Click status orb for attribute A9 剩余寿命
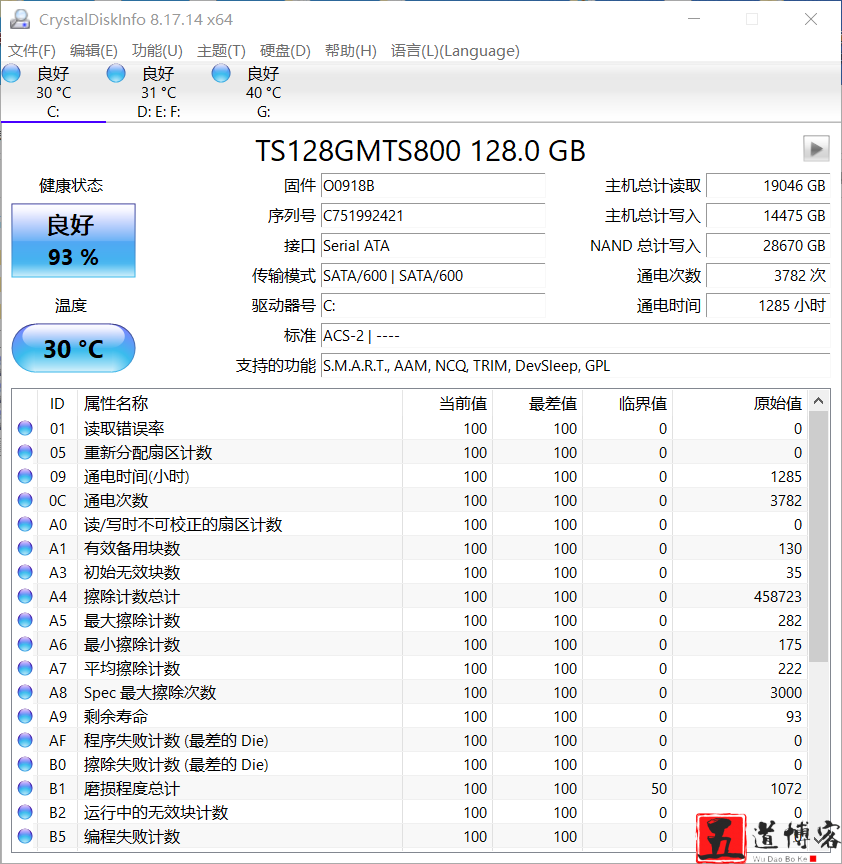 [25, 716]
